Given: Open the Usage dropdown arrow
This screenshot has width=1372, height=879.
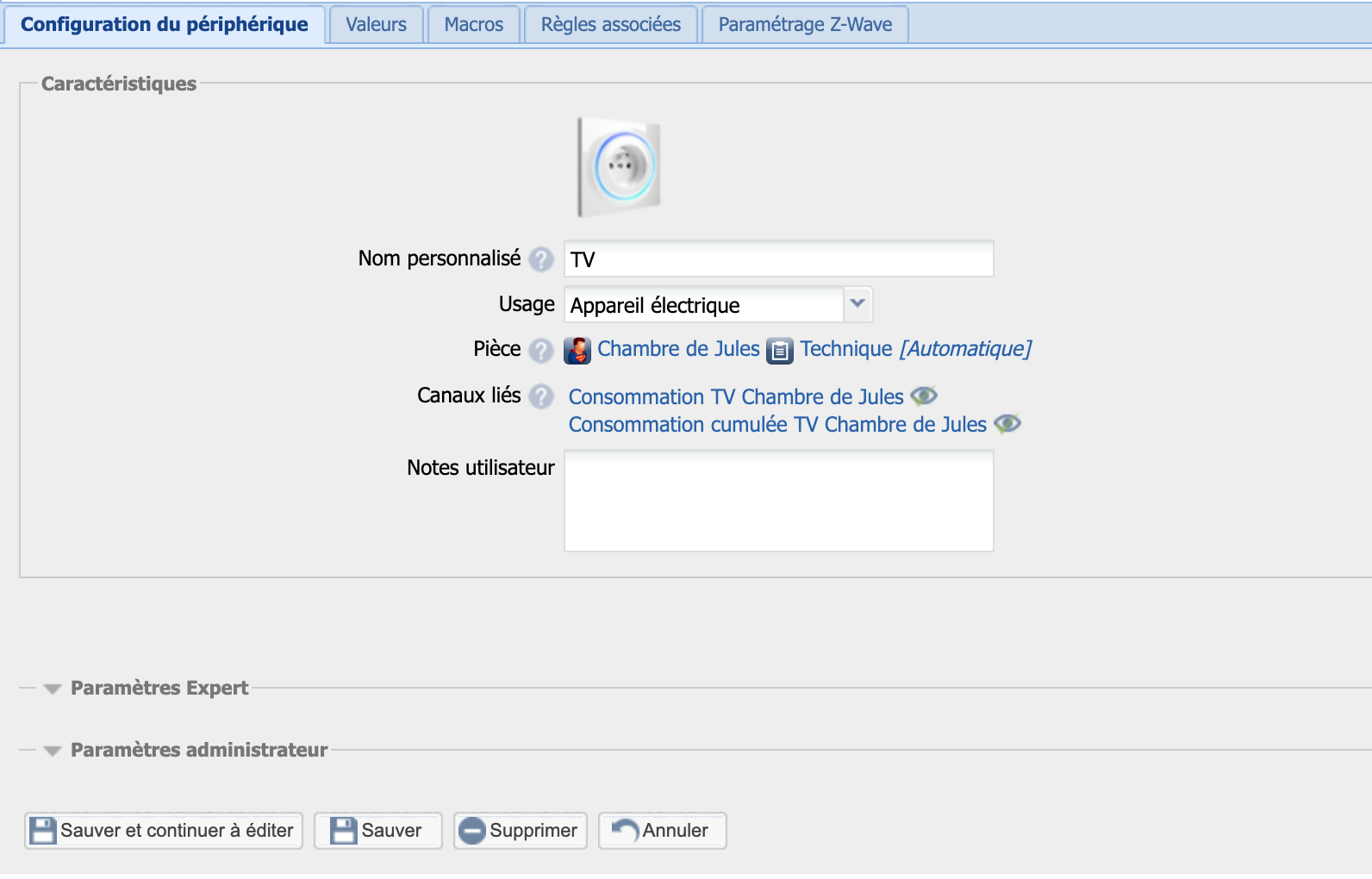Looking at the screenshot, I should [x=857, y=304].
